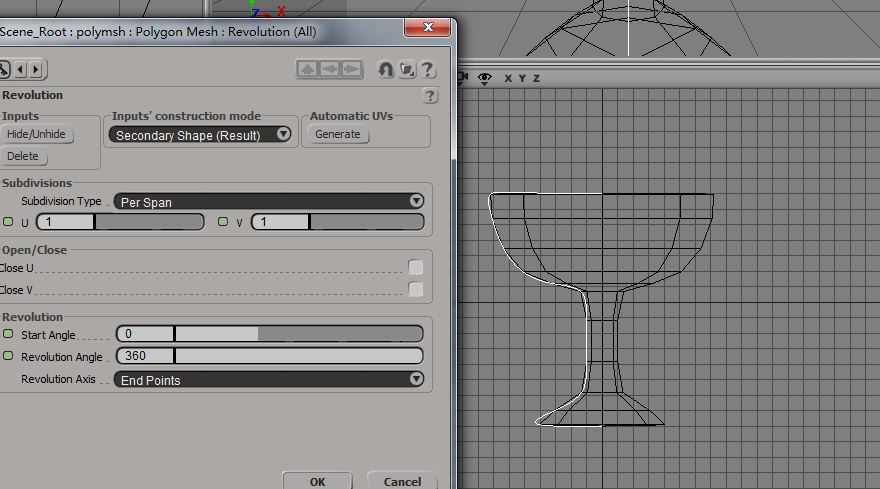Click the Revolution section help icon
The width and height of the screenshot is (880, 489).
(430, 96)
